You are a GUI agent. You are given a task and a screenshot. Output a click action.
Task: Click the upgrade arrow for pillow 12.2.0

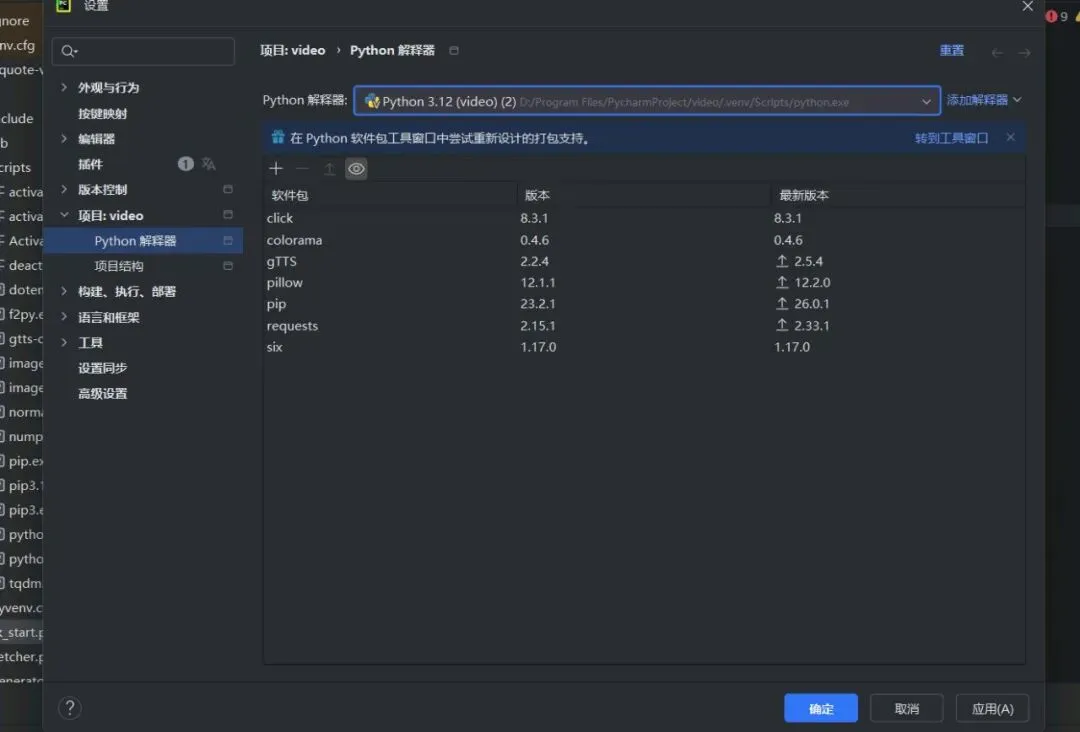point(782,282)
